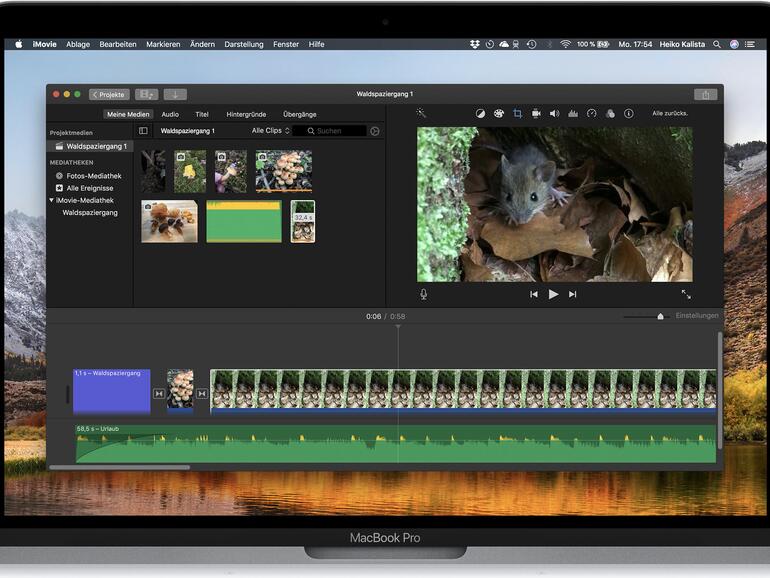The height and width of the screenshot is (578, 770).
Task: Select Waldspaziergang 1 under Projektmedien
Action: [x=90, y=146]
